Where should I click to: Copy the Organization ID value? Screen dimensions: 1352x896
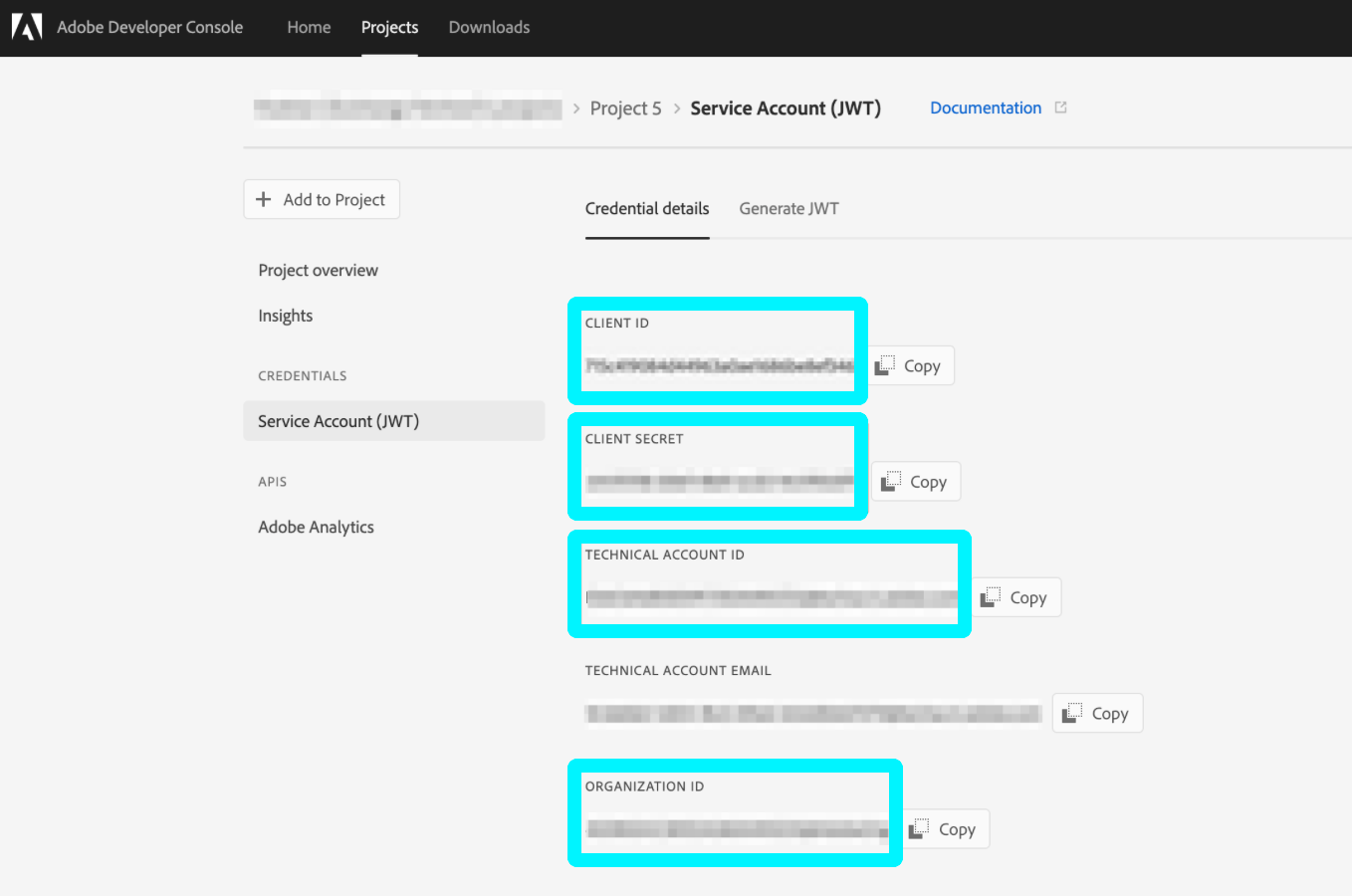945,829
